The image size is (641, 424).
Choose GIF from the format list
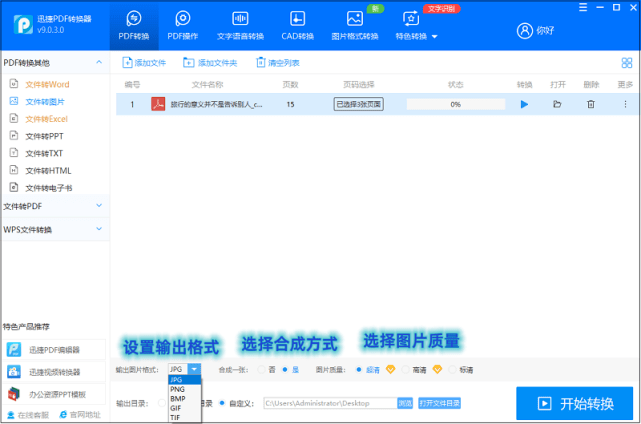[185, 408]
